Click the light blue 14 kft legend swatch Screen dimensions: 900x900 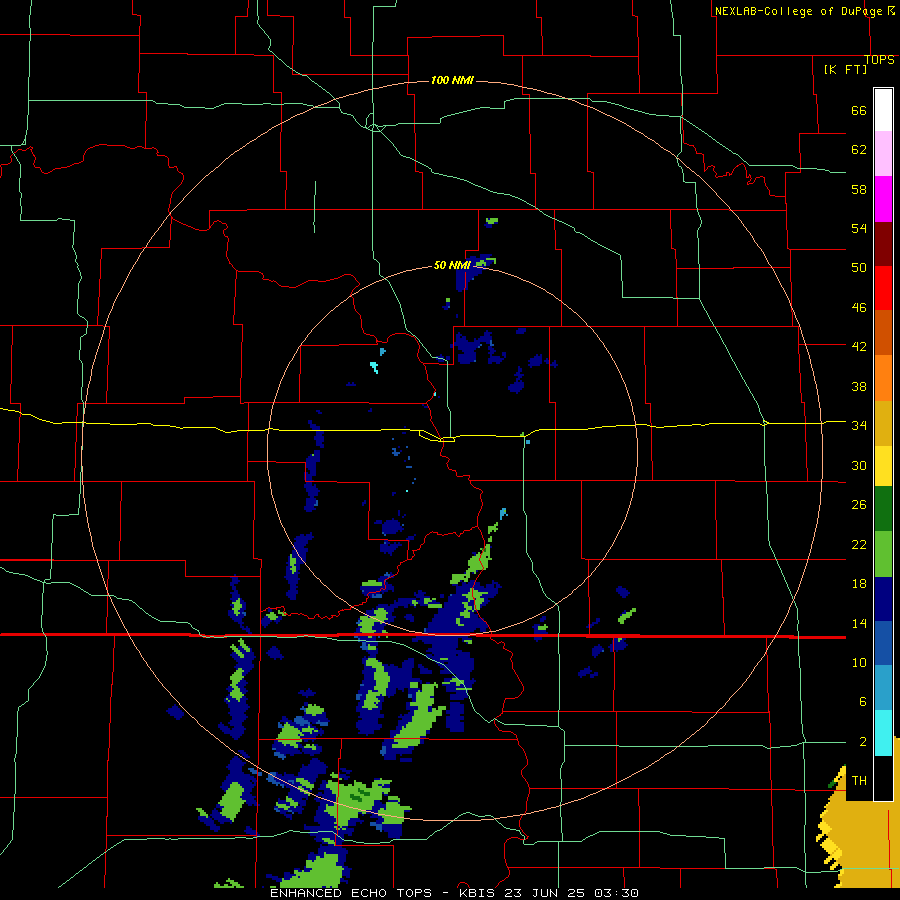883,688
